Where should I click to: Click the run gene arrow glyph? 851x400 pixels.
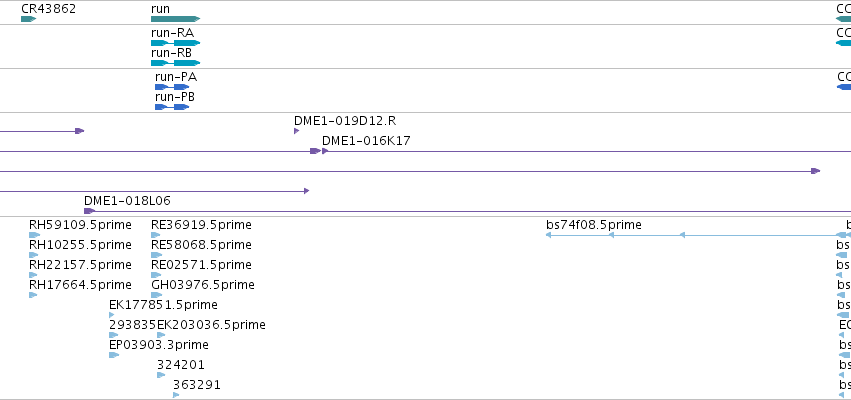[175, 19]
